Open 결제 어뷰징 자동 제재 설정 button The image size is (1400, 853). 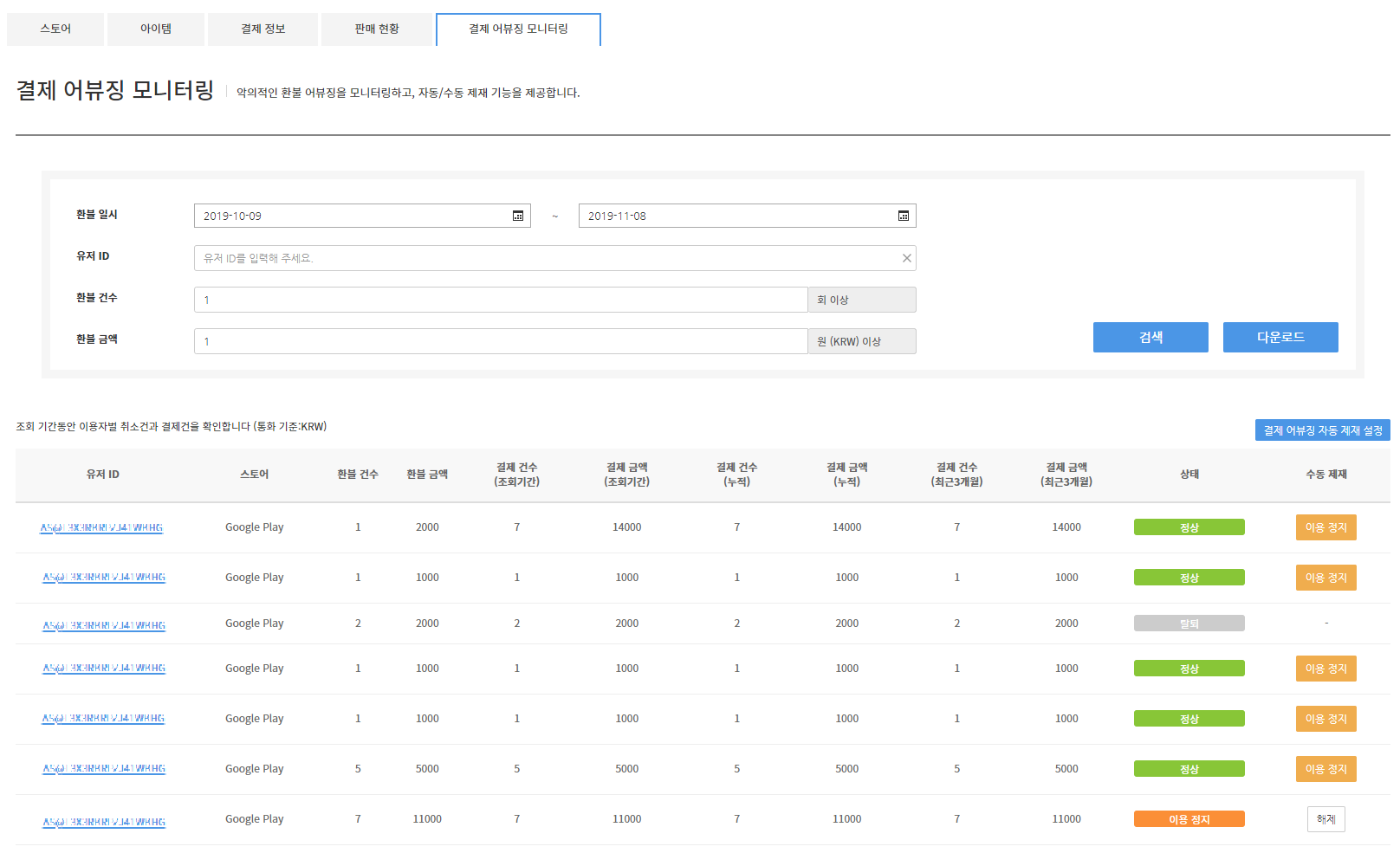pyautogui.click(x=1322, y=430)
